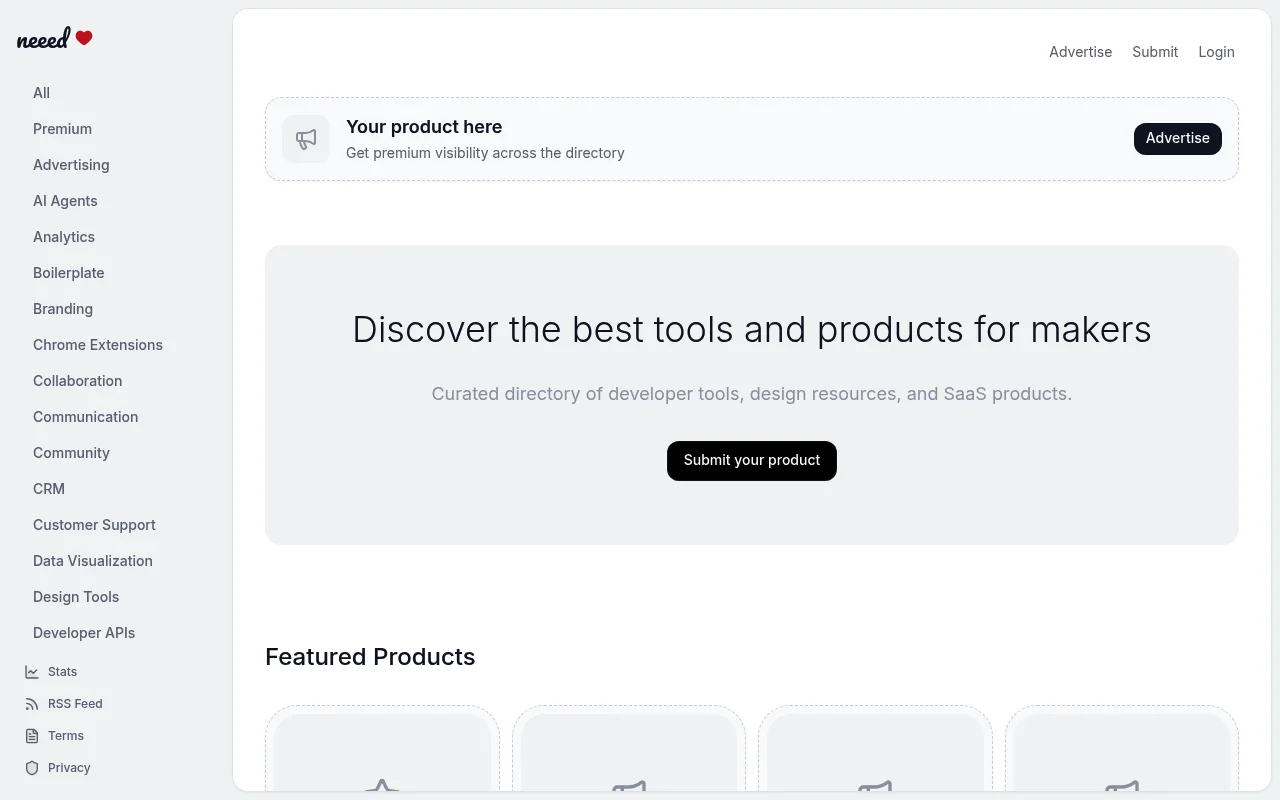Click the RSS Feed icon
The width and height of the screenshot is (1280, 800).
tap(32, 703)
